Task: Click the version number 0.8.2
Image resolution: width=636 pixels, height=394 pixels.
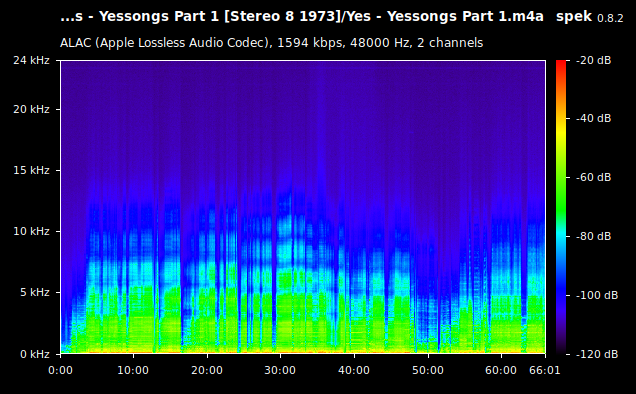Action: pos(610,18)
